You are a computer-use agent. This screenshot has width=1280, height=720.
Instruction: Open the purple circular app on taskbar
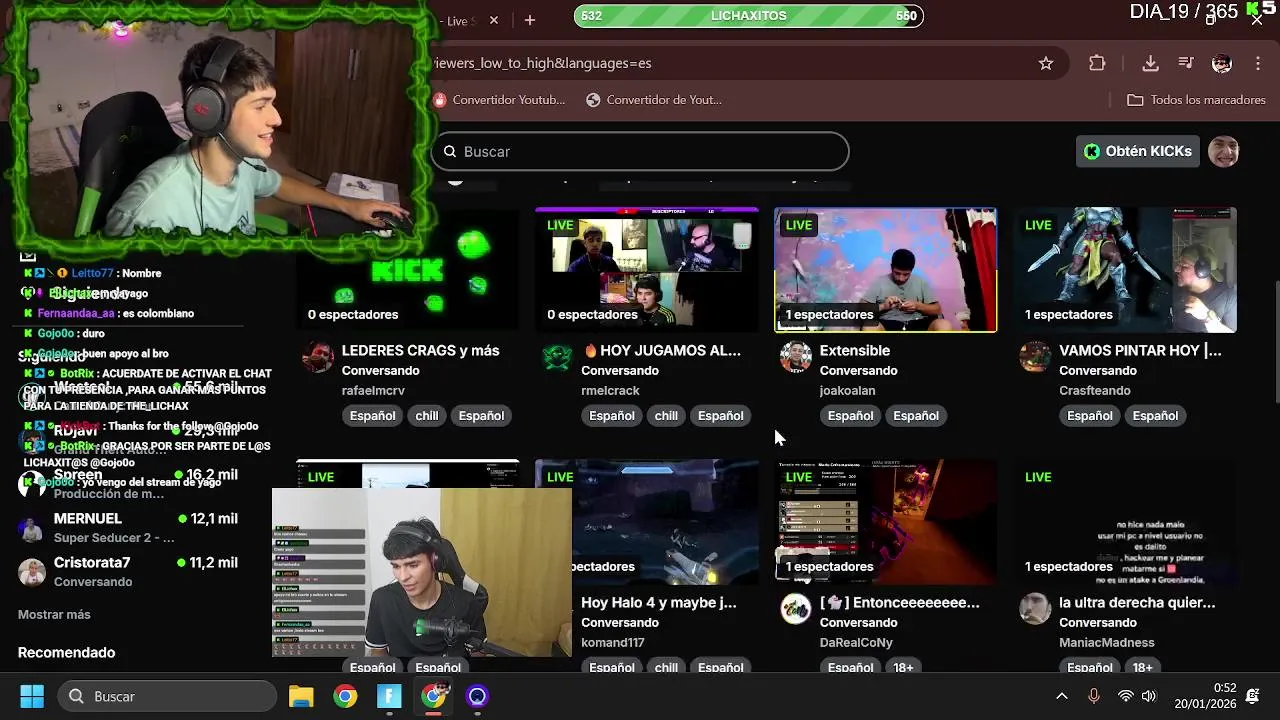click(x=477, y=696)
